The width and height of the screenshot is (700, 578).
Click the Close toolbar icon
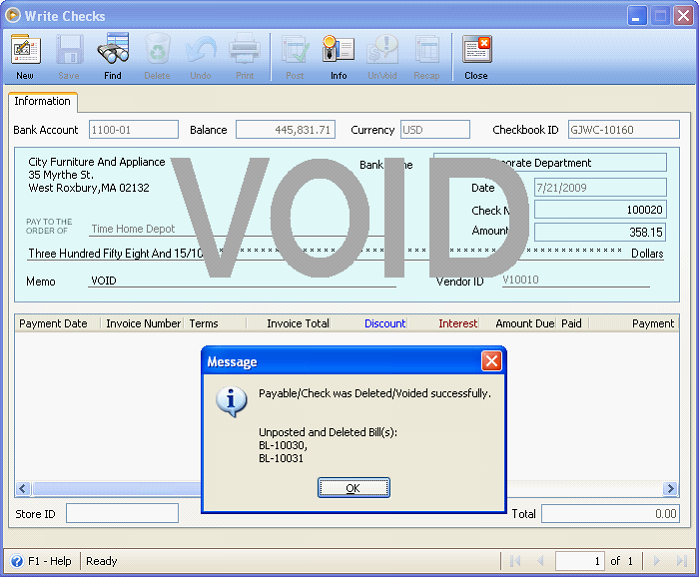(476, 49)
